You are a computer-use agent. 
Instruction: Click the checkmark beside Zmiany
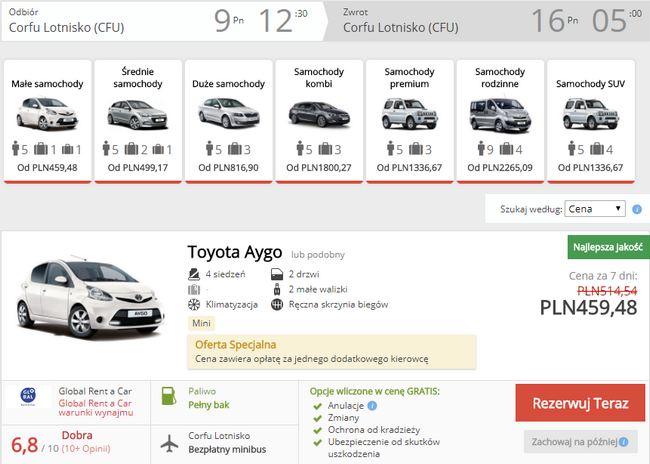318,418
